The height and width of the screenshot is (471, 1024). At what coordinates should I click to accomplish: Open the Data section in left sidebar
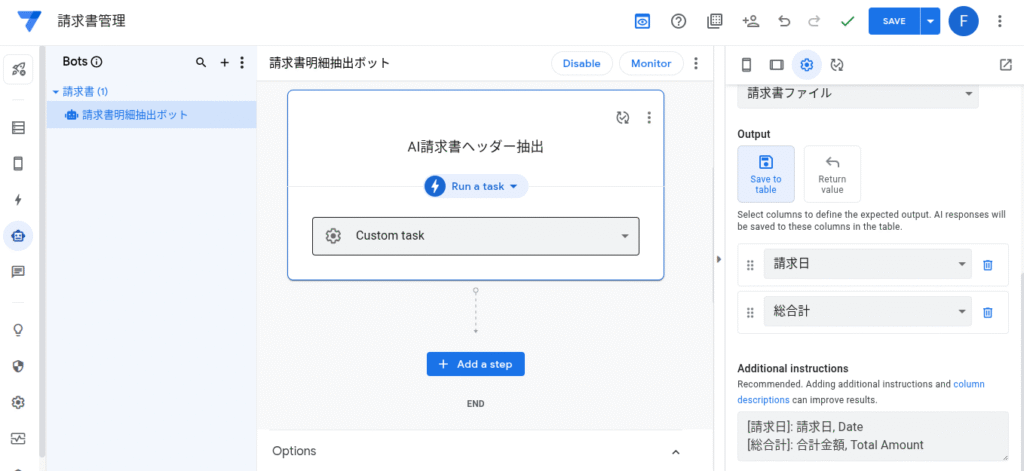tap(18, 128)
